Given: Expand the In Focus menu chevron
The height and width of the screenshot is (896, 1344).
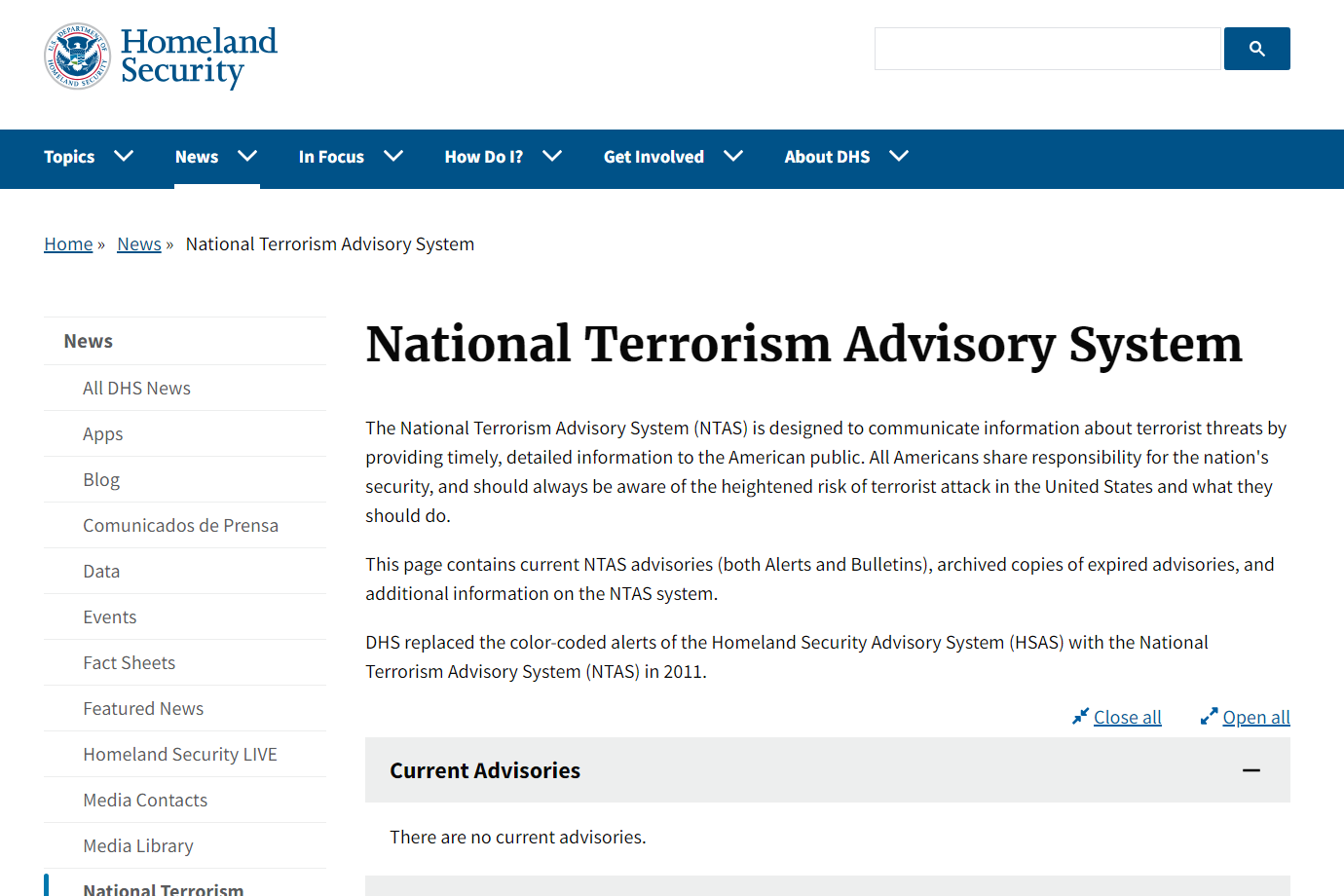Looking at the screenshot, I should [393, 156].
